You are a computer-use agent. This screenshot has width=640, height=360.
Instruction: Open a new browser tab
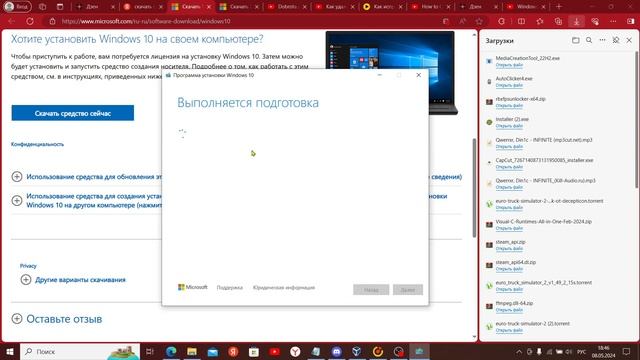click(559, 7)
